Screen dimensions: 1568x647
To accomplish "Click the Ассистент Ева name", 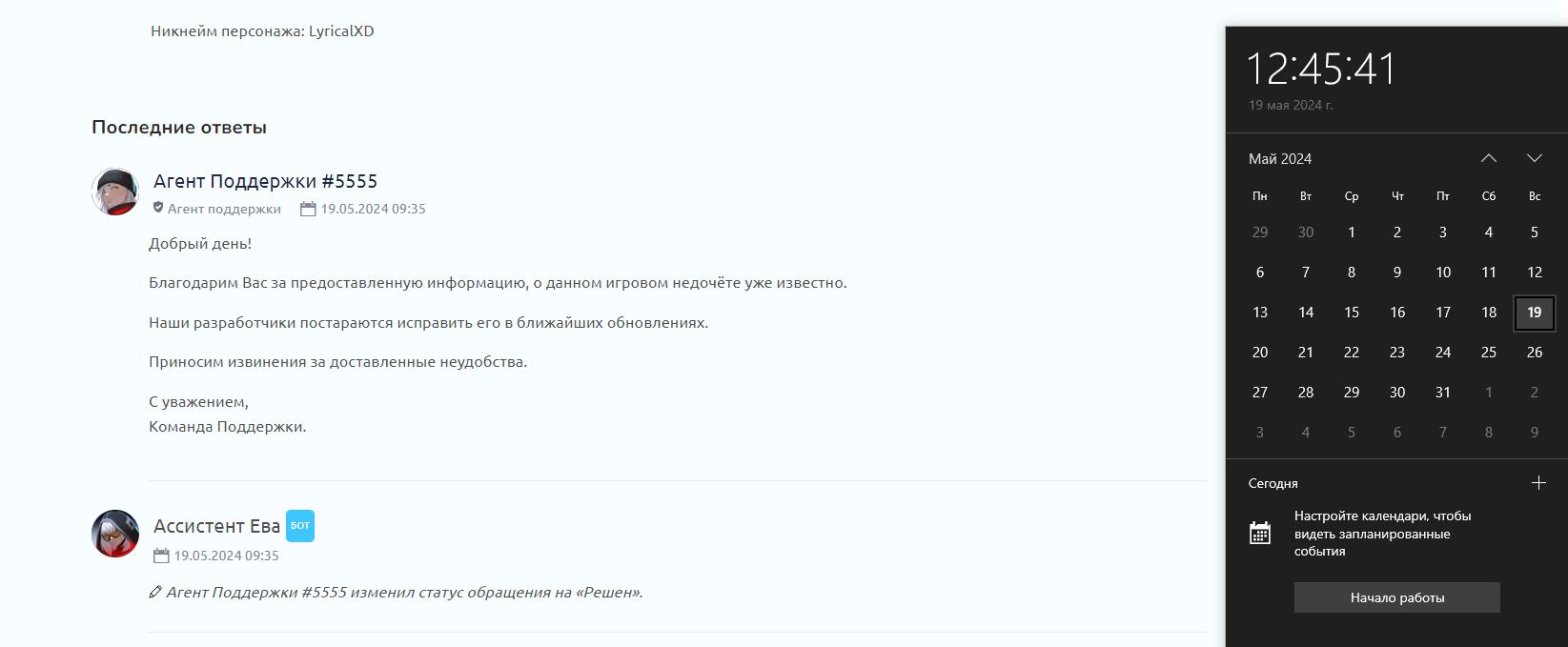I will (217, 526).
